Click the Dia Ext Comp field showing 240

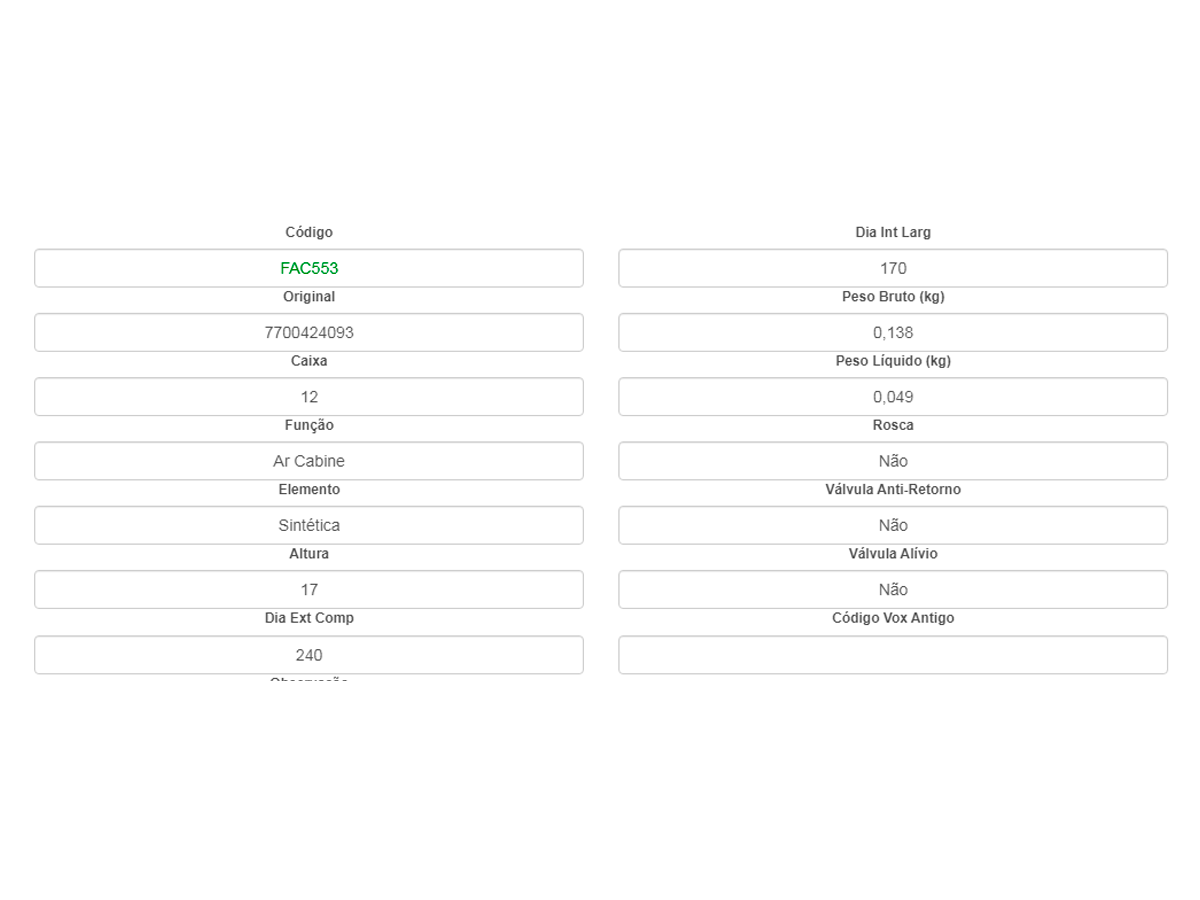pyautogui.click(x=309, y=655)
